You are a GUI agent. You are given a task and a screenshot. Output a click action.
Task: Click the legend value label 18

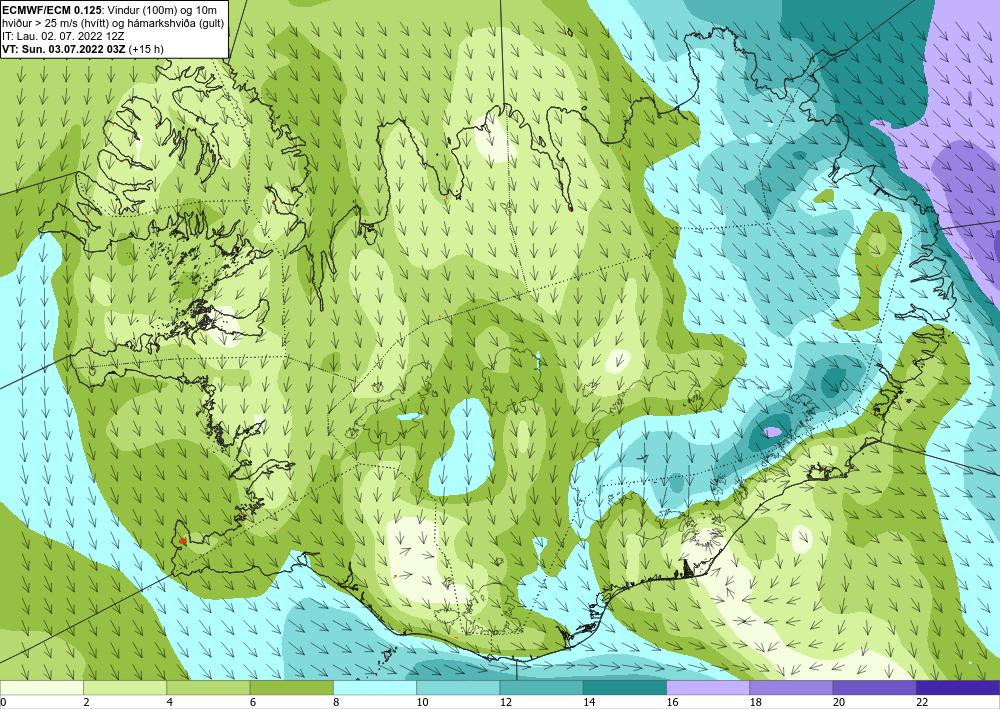(756, 702)
